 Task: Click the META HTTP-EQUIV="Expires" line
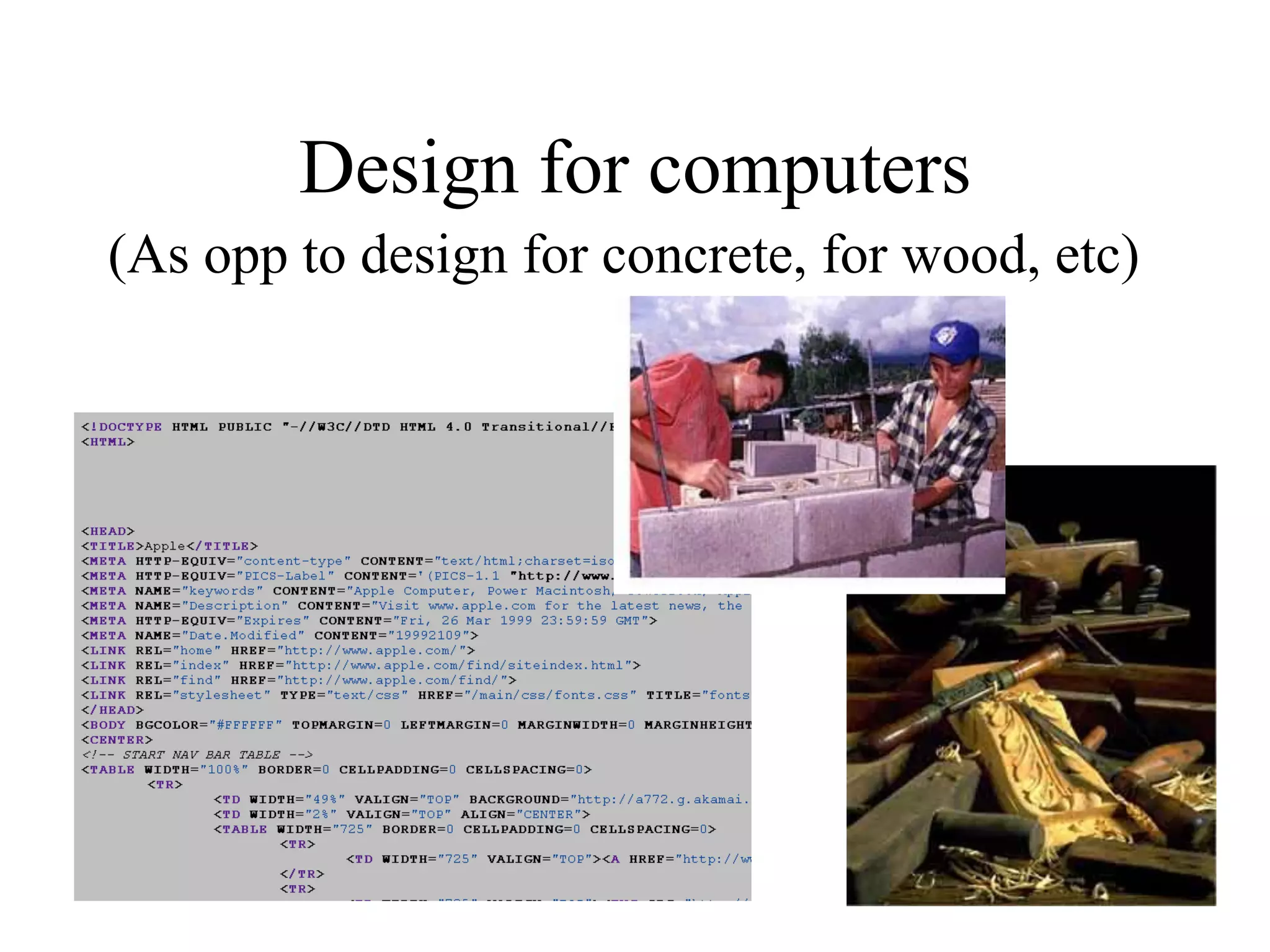[x=369, y=620]
